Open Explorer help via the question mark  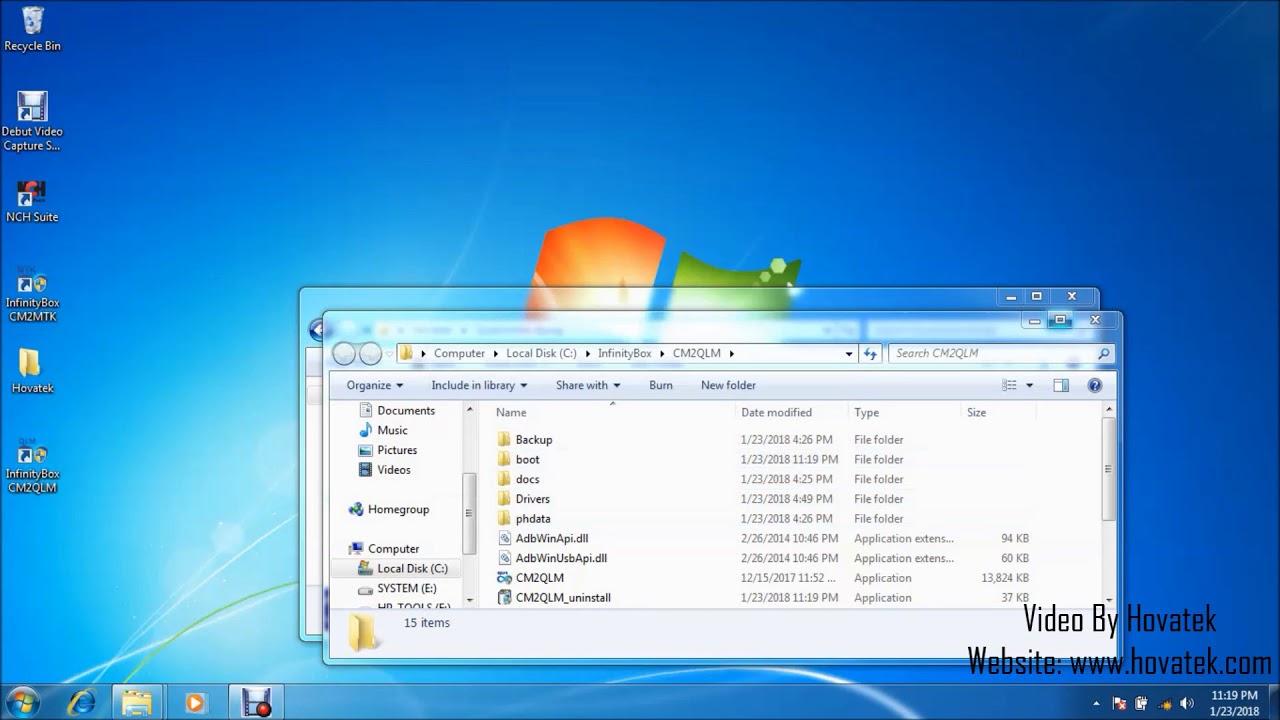point(1094,385)
